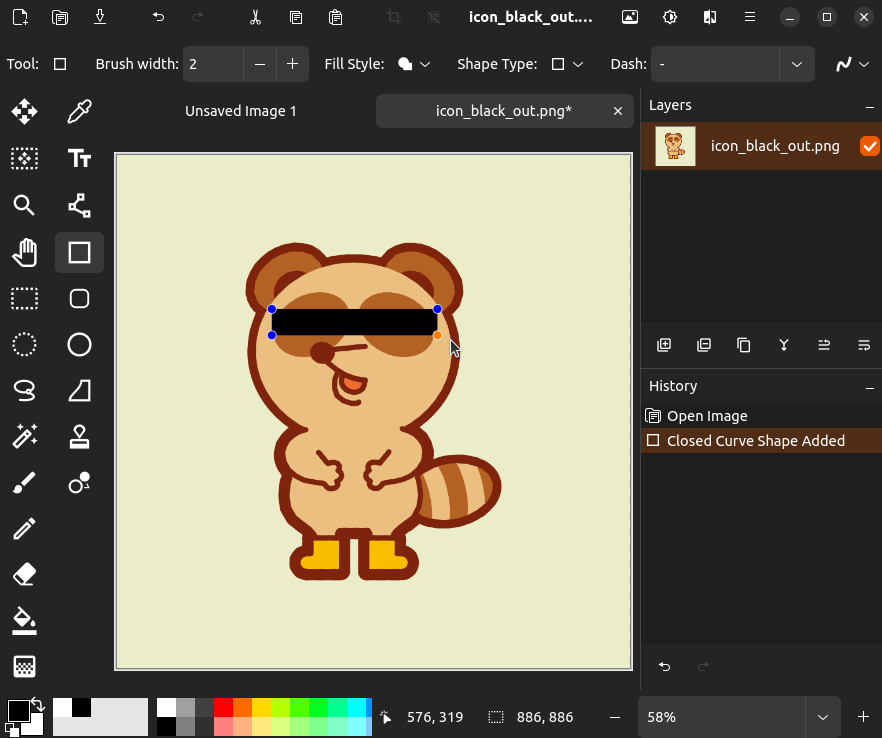This screenshot has height=738, width=882.
Task: Select the Paint Bucket tool
Action: (24, 620)
